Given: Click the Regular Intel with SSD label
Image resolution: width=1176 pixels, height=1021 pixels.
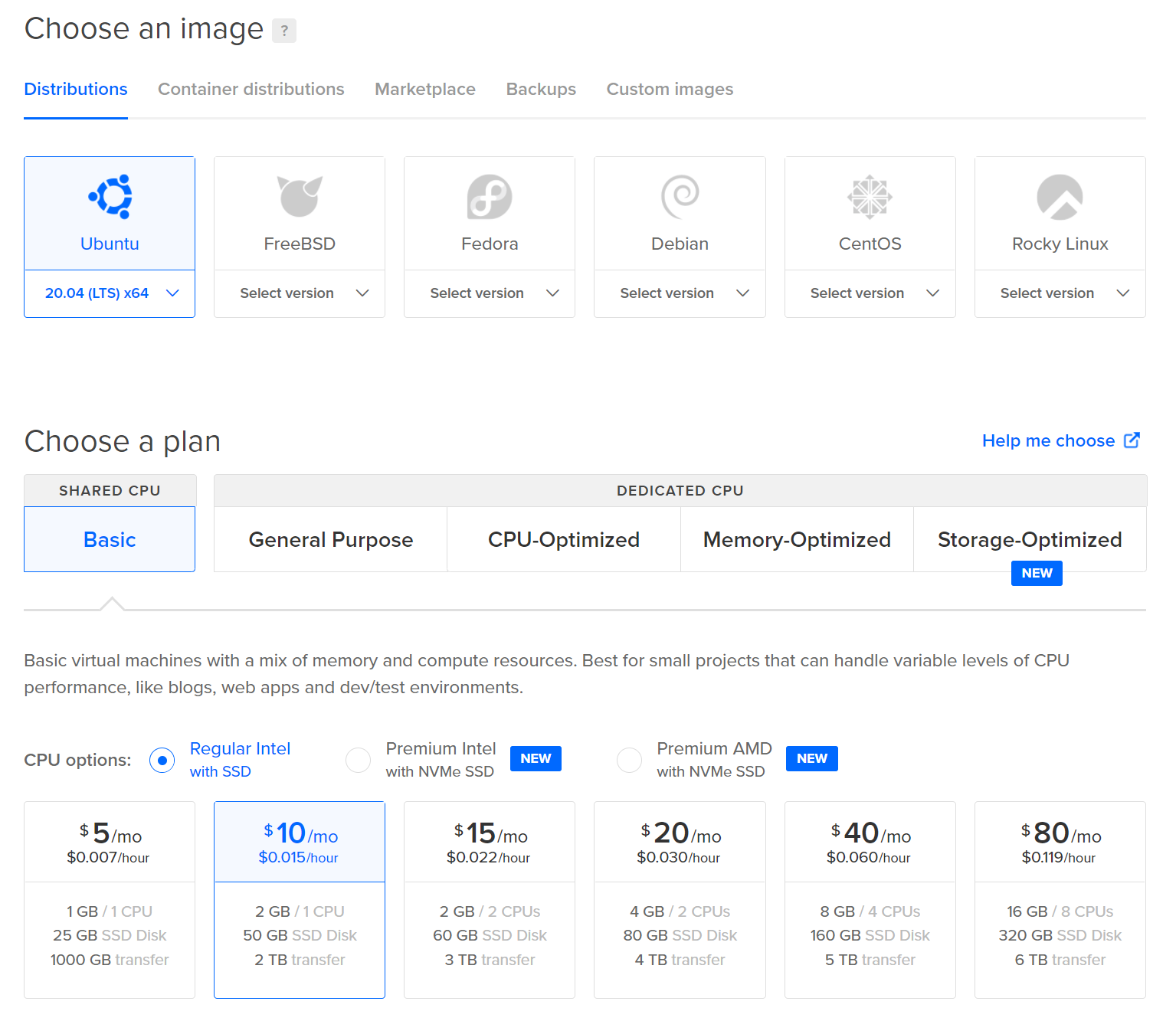Looking at the screenshot, I should [x=240, y=760].
